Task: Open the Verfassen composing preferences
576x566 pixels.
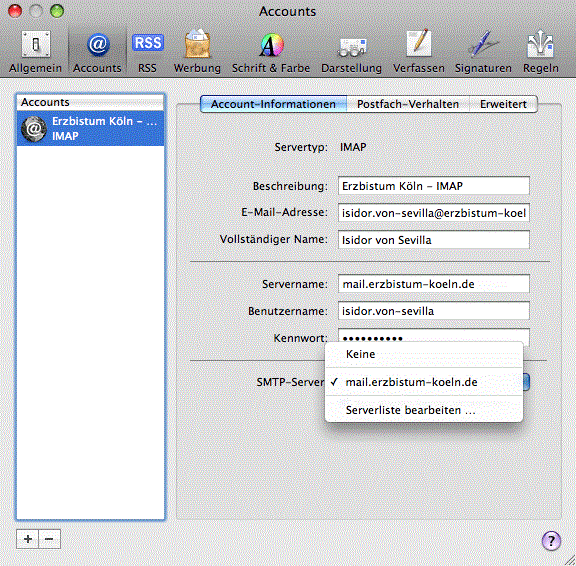Action: 419,52
